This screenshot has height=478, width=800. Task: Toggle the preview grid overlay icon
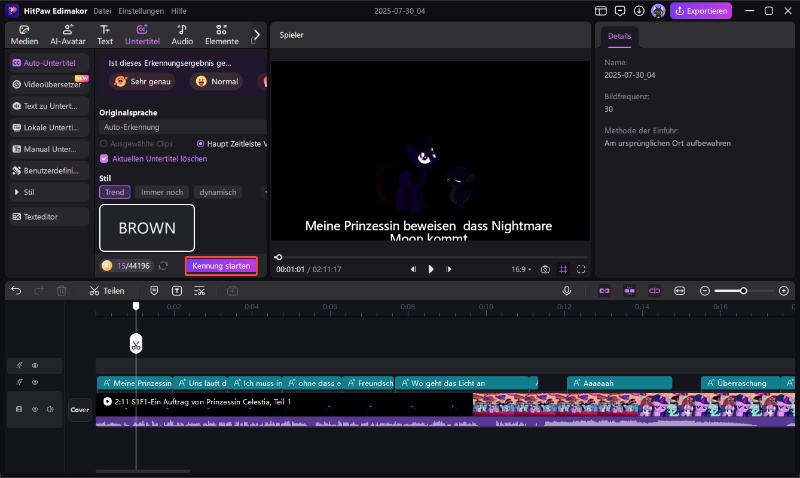pyautogui.click(x=563, y=269)
